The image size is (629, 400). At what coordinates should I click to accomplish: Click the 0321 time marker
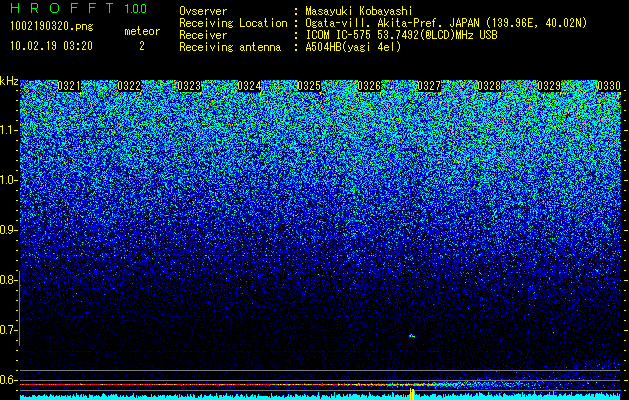69,86
